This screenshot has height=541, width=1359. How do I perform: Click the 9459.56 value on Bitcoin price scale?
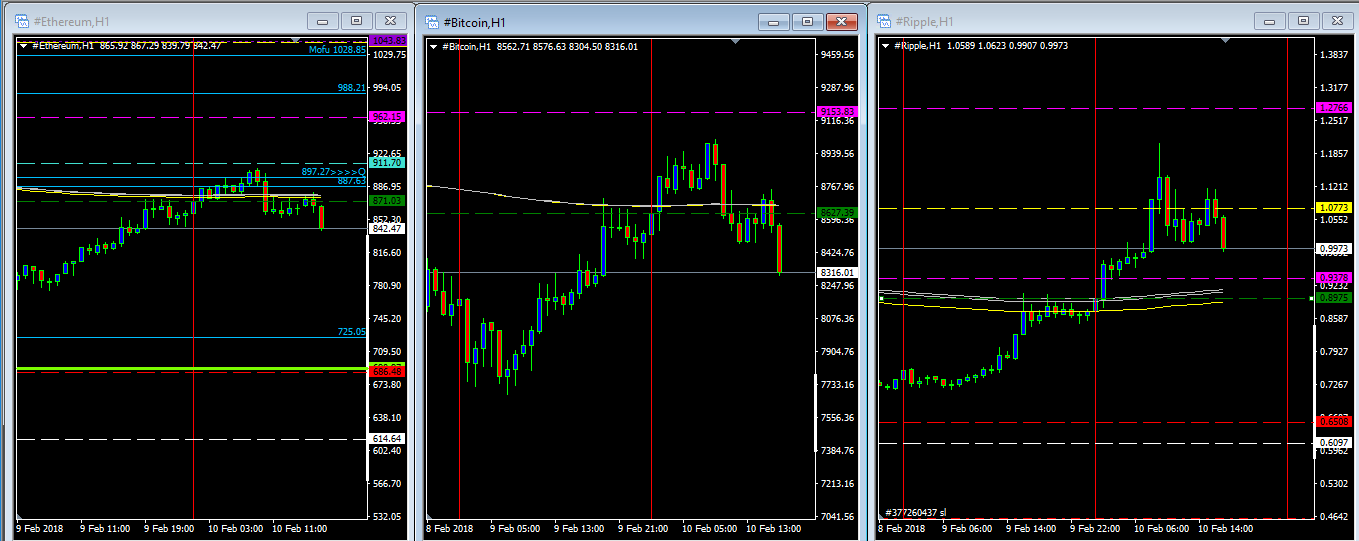pyautogui.click(x=837, y=55)
